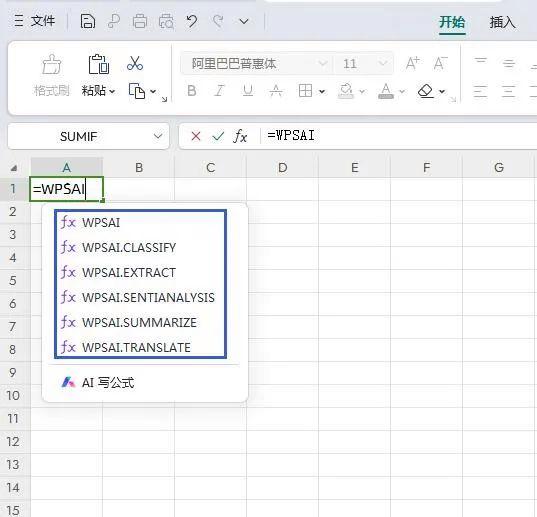Click the Save icon in quick toolbar
The height and width of the screenshot is (517, 537).
(88, 21)
